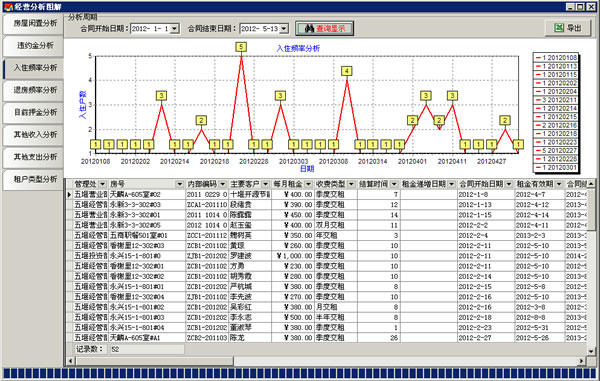Viewport: 600px width, 381px height.
Task: Expand the 管理处 column filter dropdown
Action: 102,184
